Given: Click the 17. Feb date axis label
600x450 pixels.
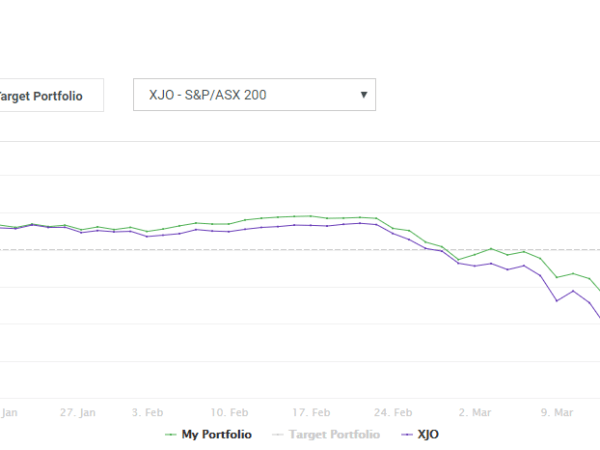Looking at the screenshot, I should coord(311,411).
